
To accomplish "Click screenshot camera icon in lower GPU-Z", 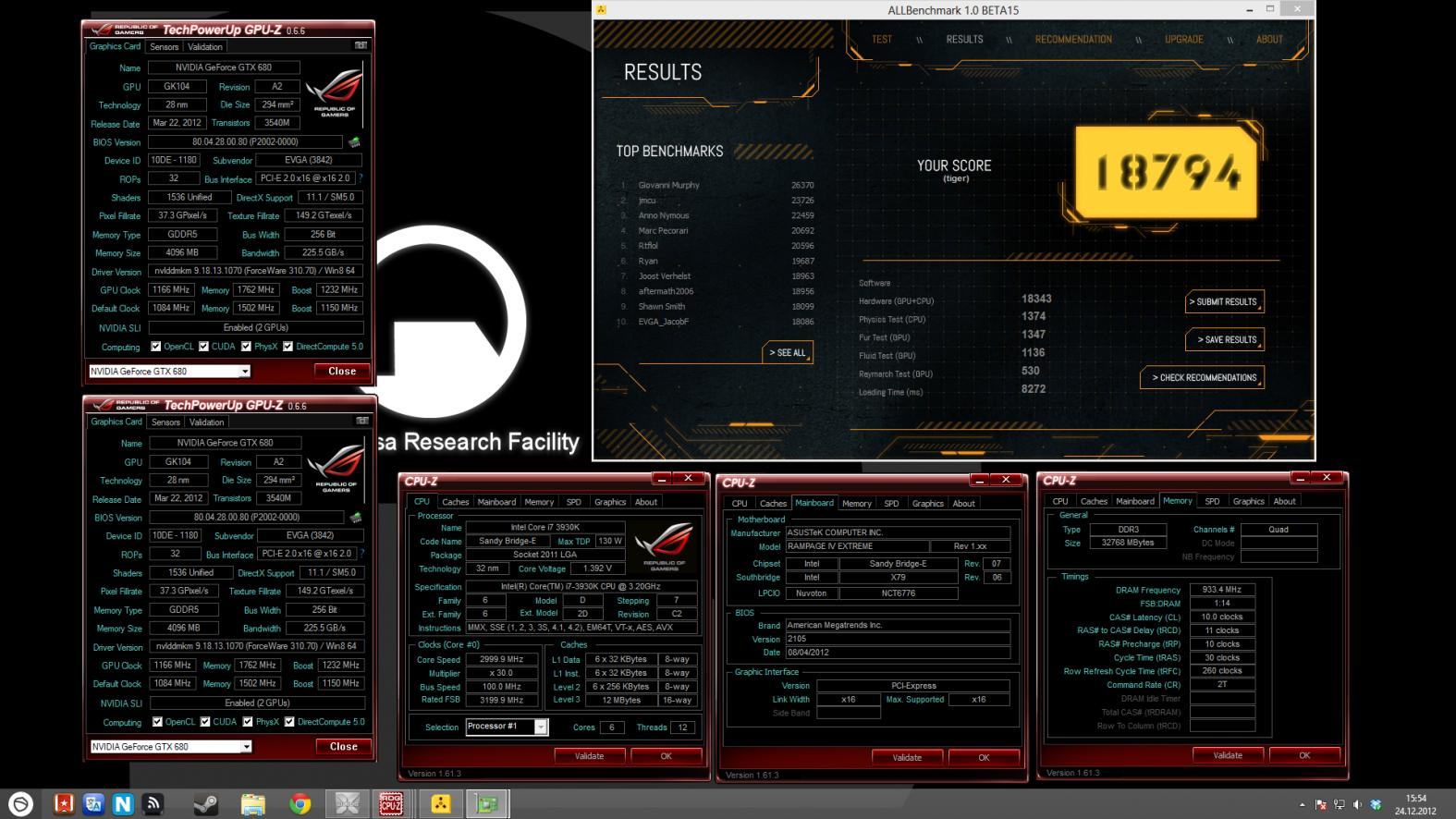I will (362, 421).
